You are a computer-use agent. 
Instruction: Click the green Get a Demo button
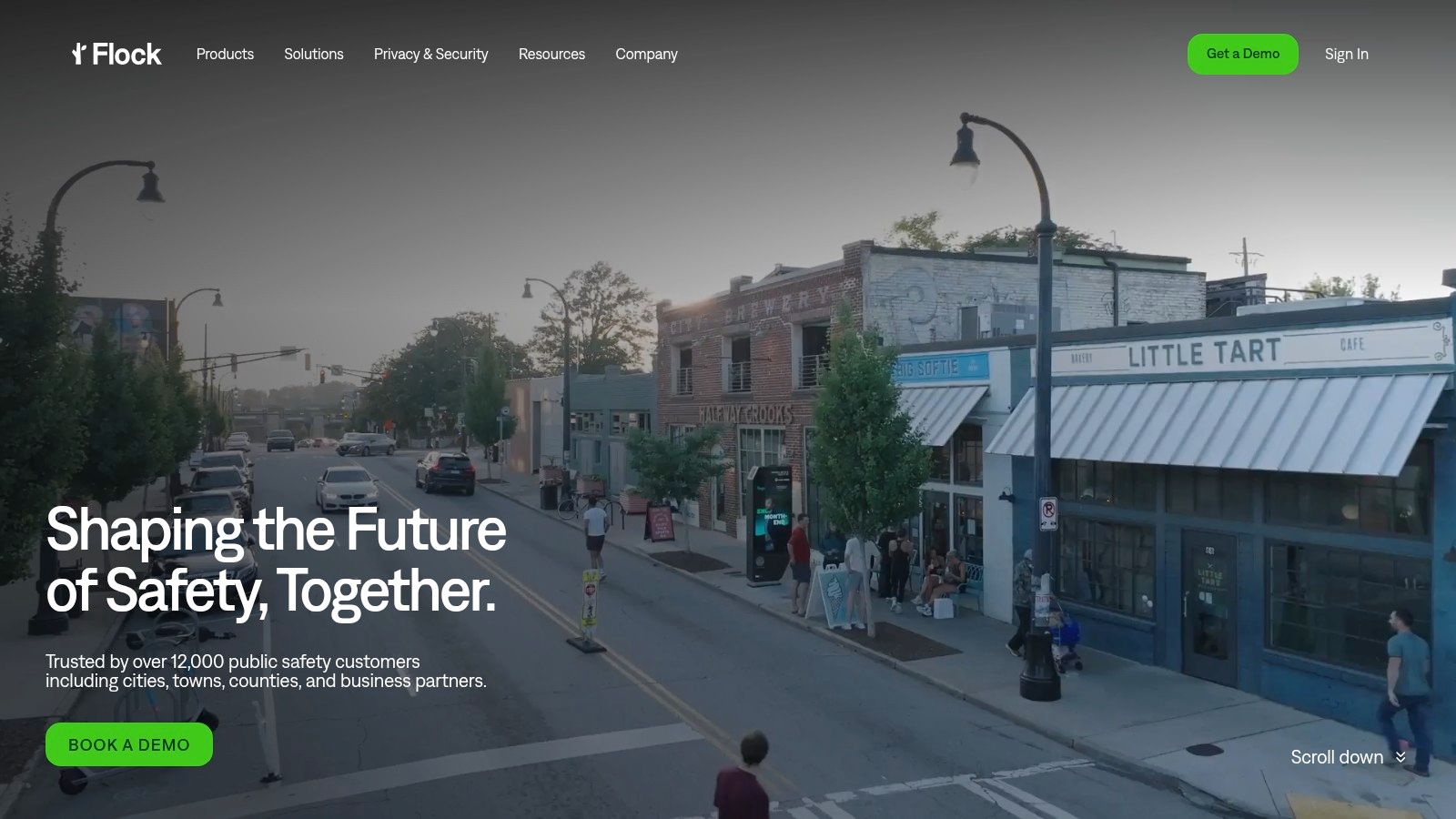[x=1243, y=54]
